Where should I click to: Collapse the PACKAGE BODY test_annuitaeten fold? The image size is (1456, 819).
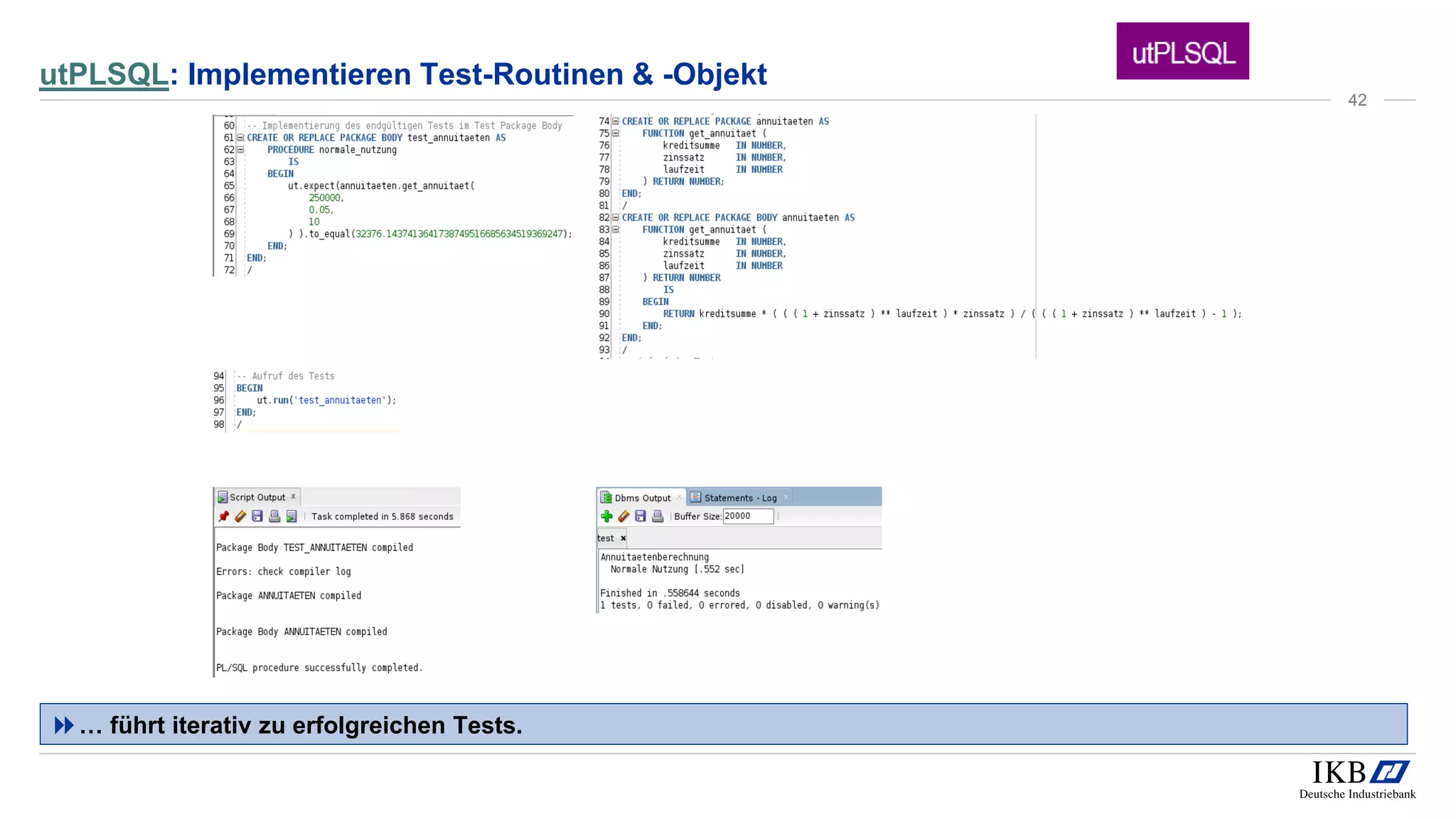point(240,138)
